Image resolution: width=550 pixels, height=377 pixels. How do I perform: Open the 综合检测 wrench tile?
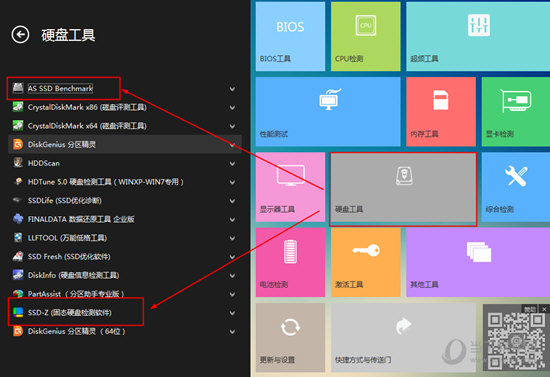coord(516,187)
